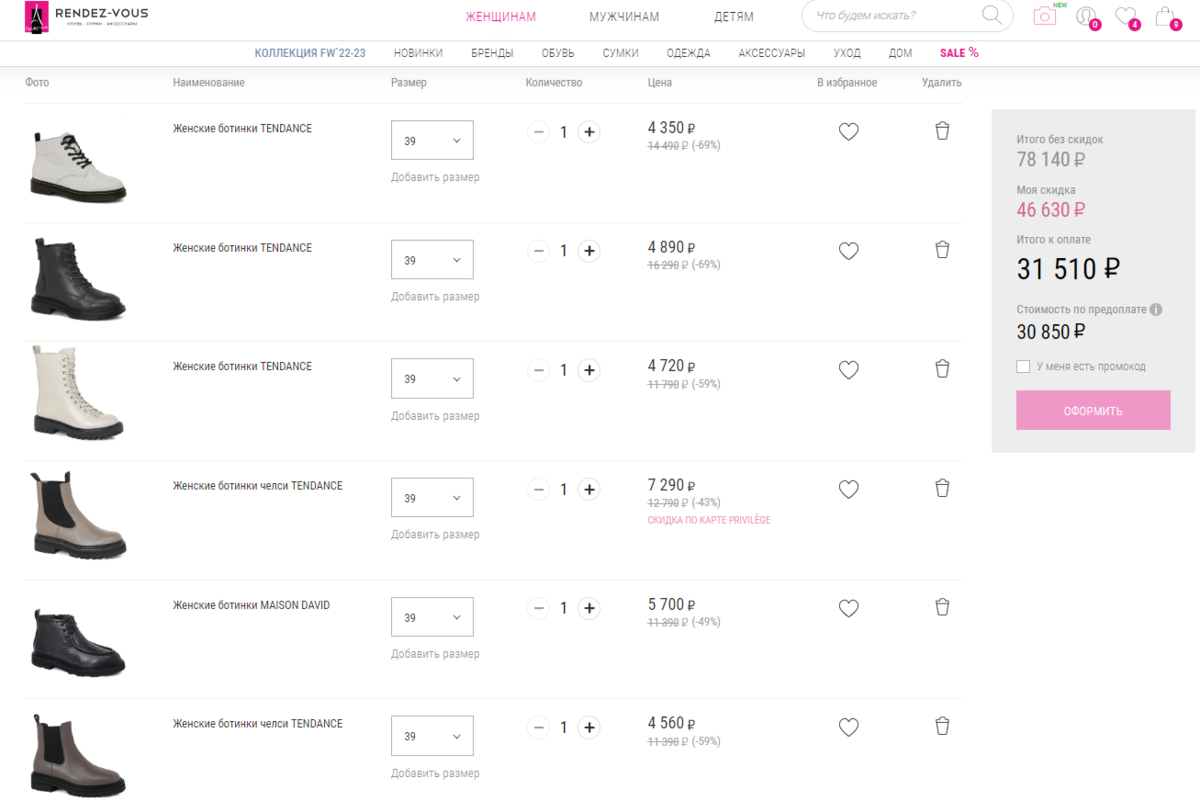
Task: Open size dropdown for 4 720 ₽ boots
Action: (432, 379)
